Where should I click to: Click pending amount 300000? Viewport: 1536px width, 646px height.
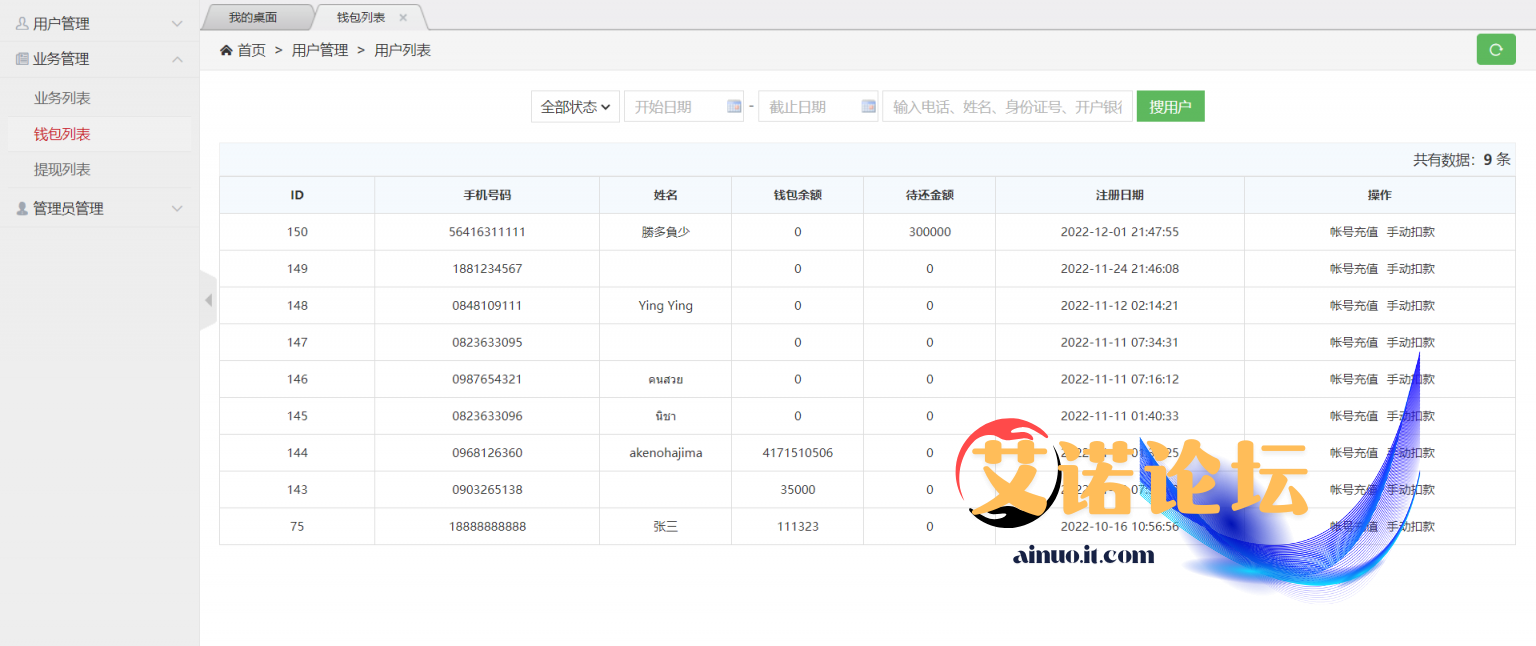coord(929,232)
